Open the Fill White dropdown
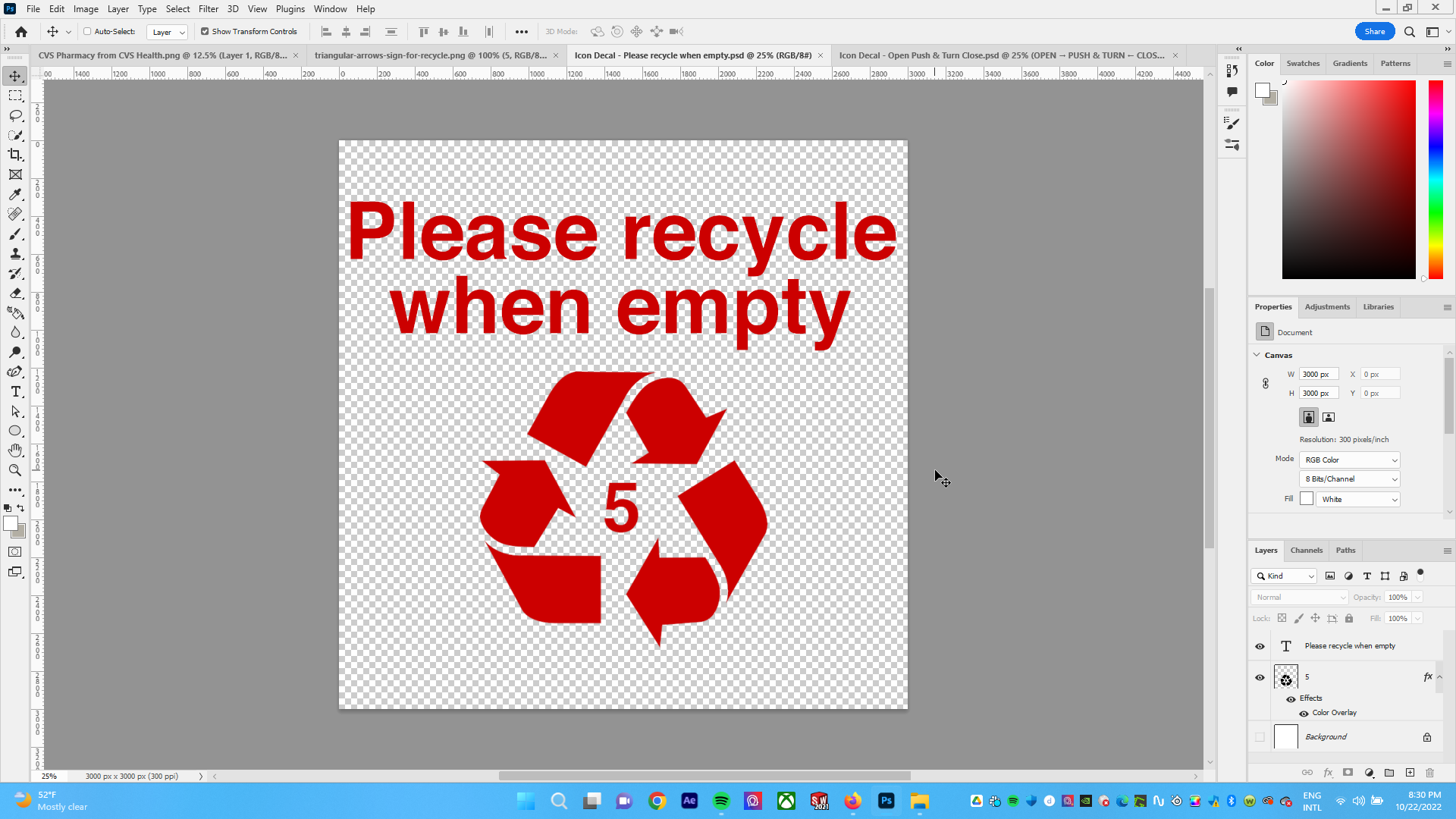The height and width of the screenshot is (819, 1456). (1357, 499)
